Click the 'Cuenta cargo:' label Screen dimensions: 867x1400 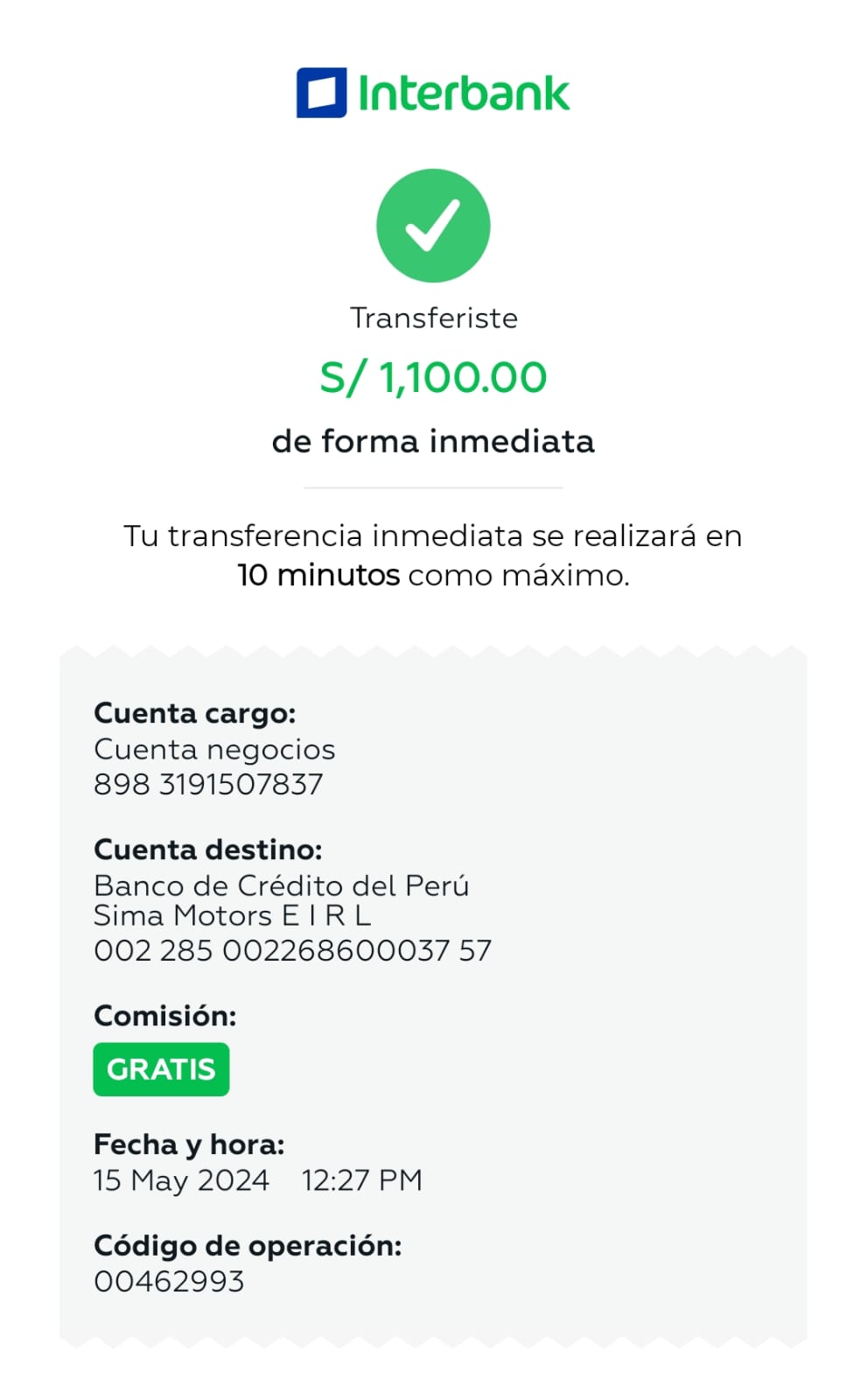[x=194, y=713]
